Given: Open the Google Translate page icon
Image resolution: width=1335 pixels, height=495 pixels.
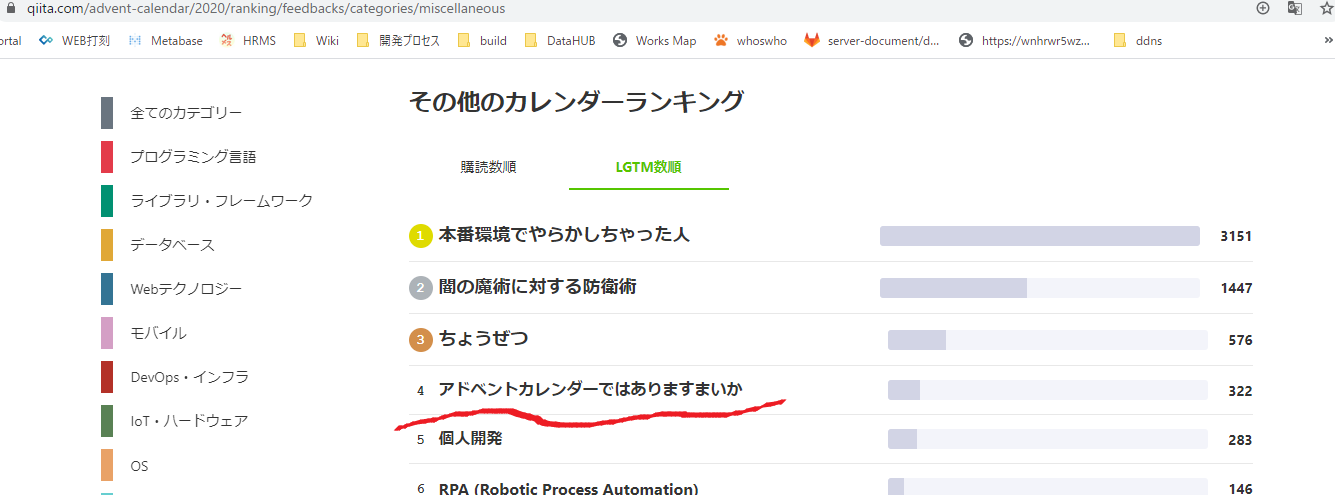Looking at the screenshot, I should [x=1294, y=8].
